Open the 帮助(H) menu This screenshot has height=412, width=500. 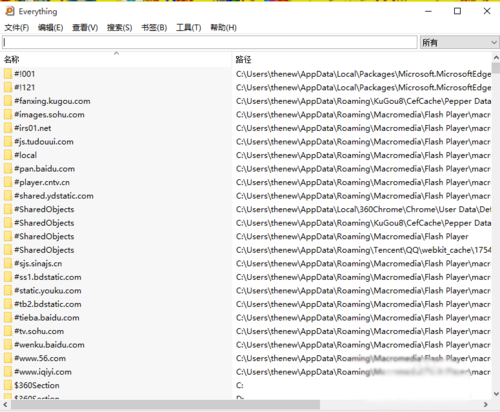point(223,28)
